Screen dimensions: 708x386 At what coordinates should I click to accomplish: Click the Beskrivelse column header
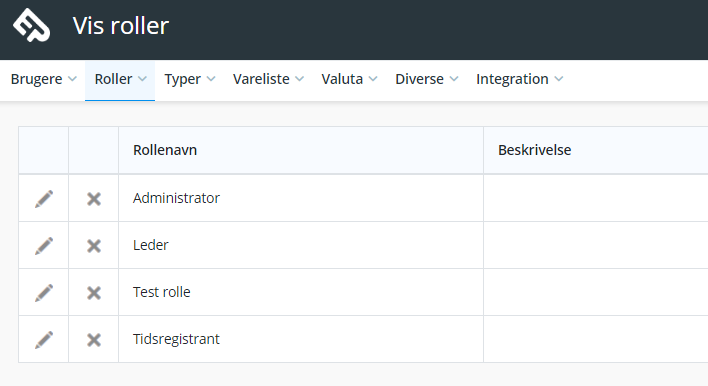535,150
